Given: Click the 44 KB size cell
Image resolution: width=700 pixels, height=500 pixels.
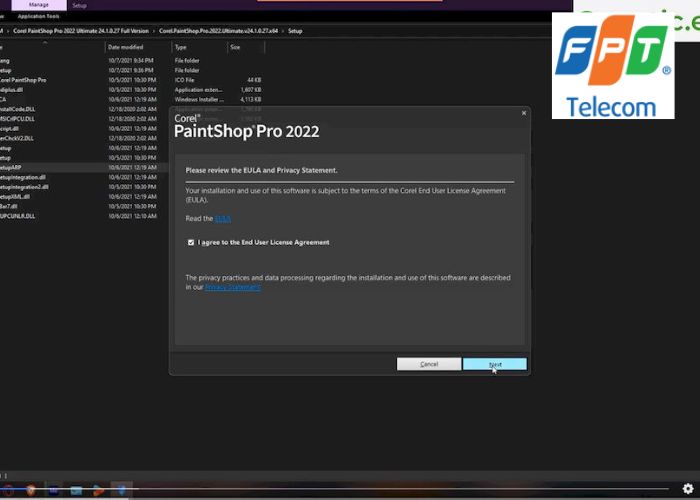Looking at the screenshot, I should (x=254, y=80).
